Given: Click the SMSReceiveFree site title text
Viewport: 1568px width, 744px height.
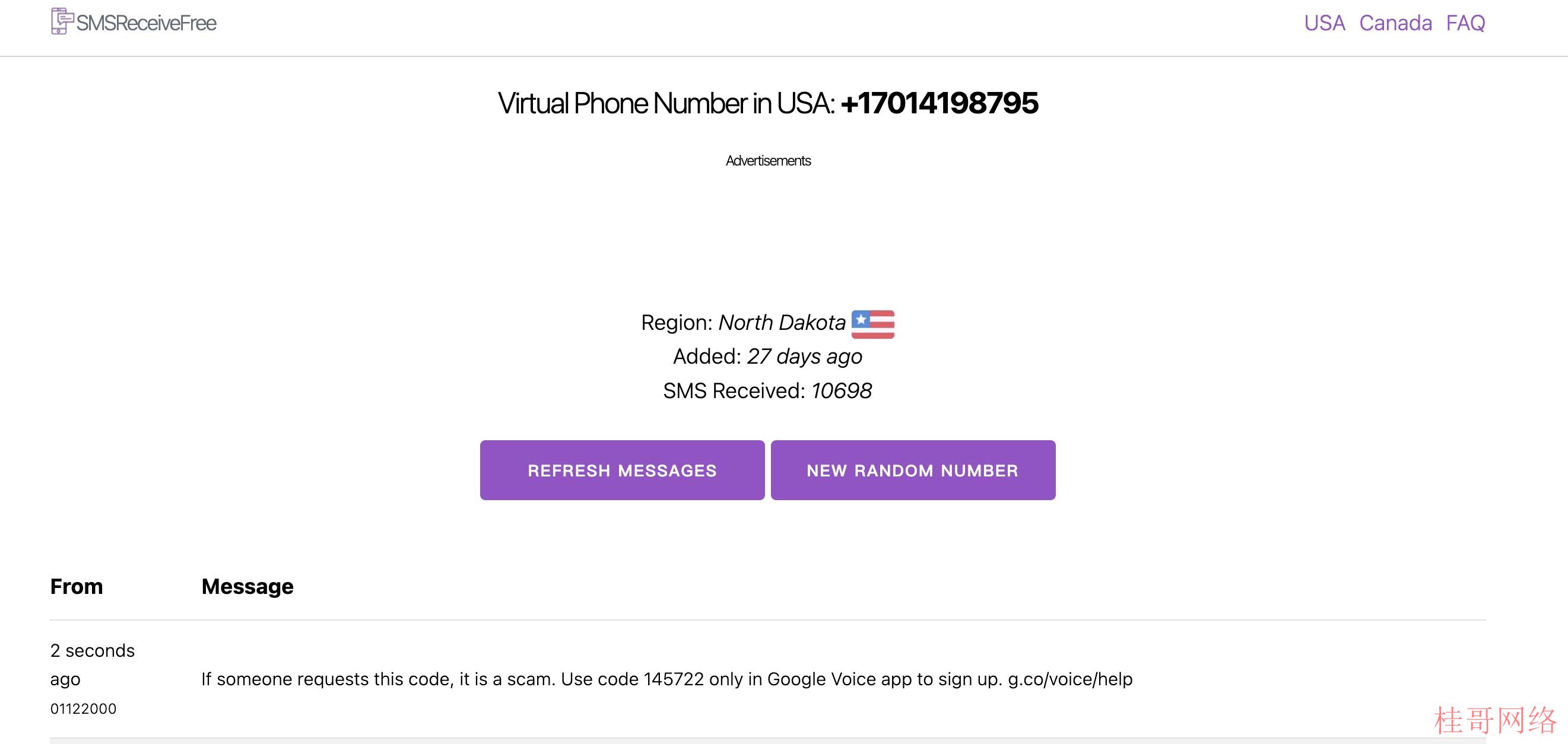Looking at the screenshot, I should coord(146,23).
